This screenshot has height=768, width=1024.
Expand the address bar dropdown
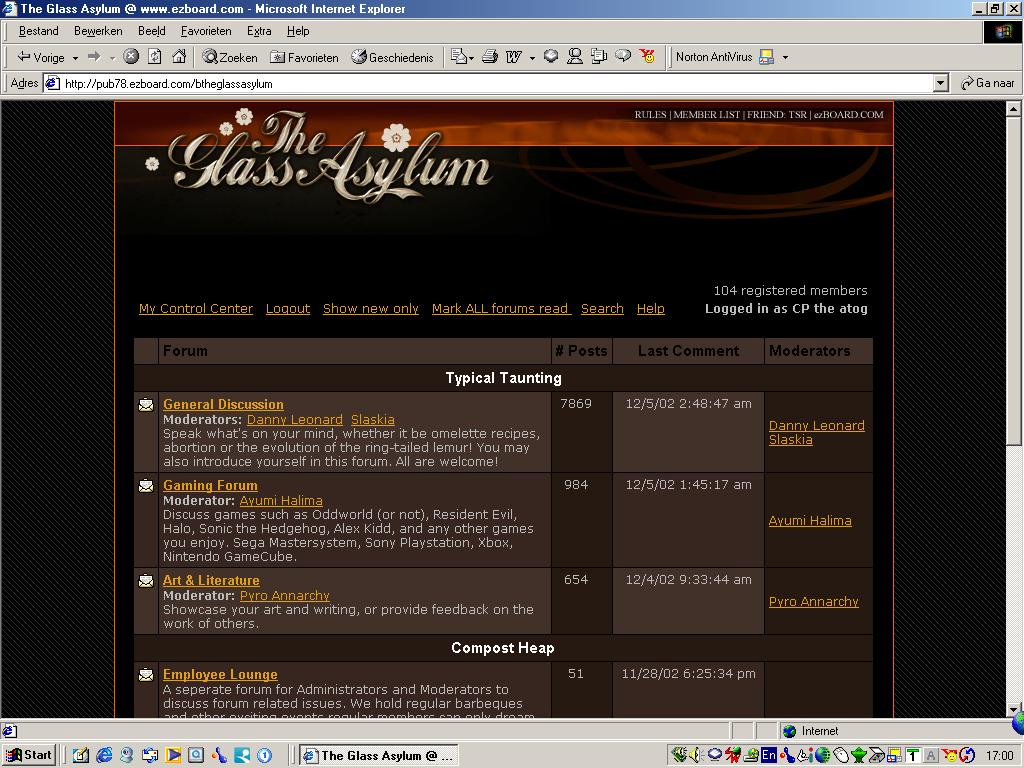940,83
